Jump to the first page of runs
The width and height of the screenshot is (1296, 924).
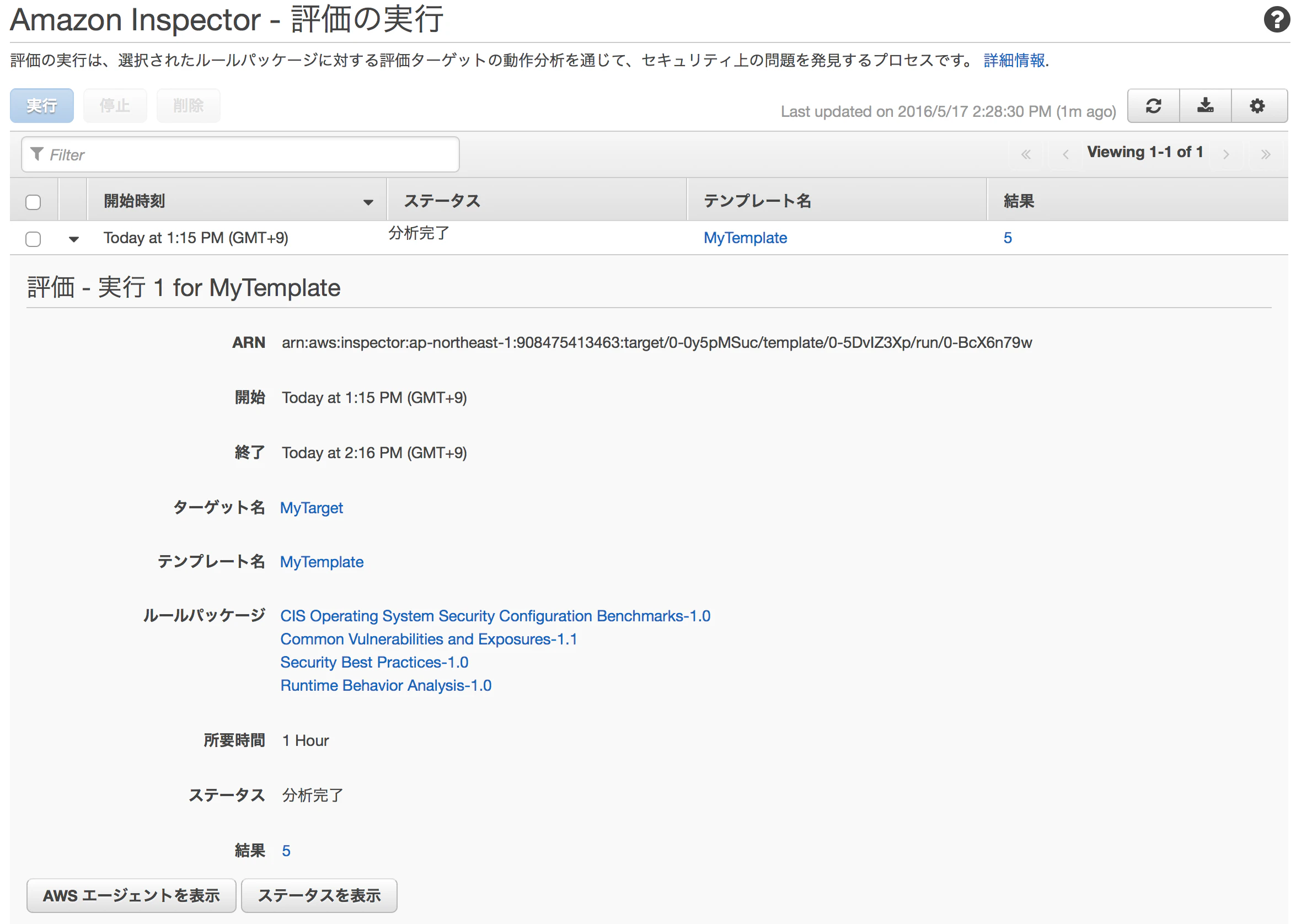click(1026, 154)
